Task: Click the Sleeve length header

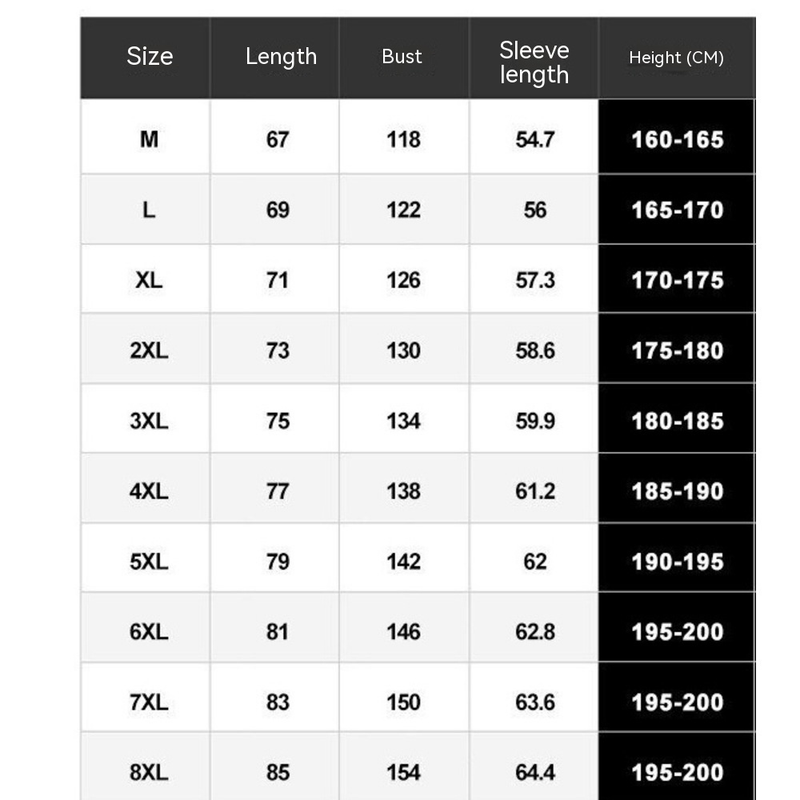Action: (534, 62)
